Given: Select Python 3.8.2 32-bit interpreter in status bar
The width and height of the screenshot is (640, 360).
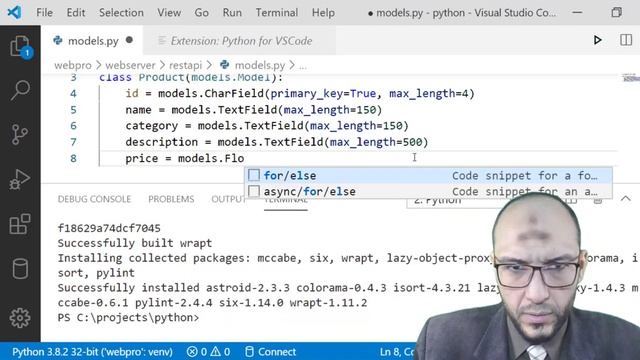Looking at the screenshot, I should pyautogui.click(x=92, y=352).
